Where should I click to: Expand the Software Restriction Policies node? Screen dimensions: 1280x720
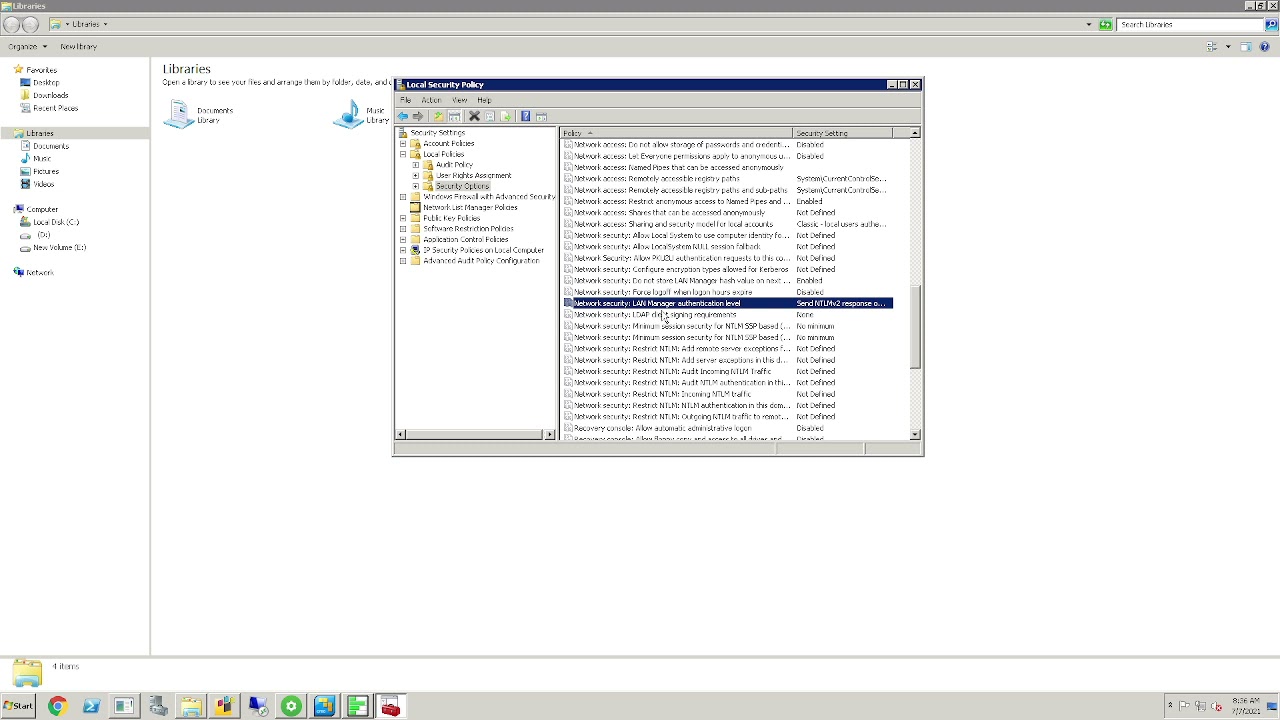[x=403, y=229]
